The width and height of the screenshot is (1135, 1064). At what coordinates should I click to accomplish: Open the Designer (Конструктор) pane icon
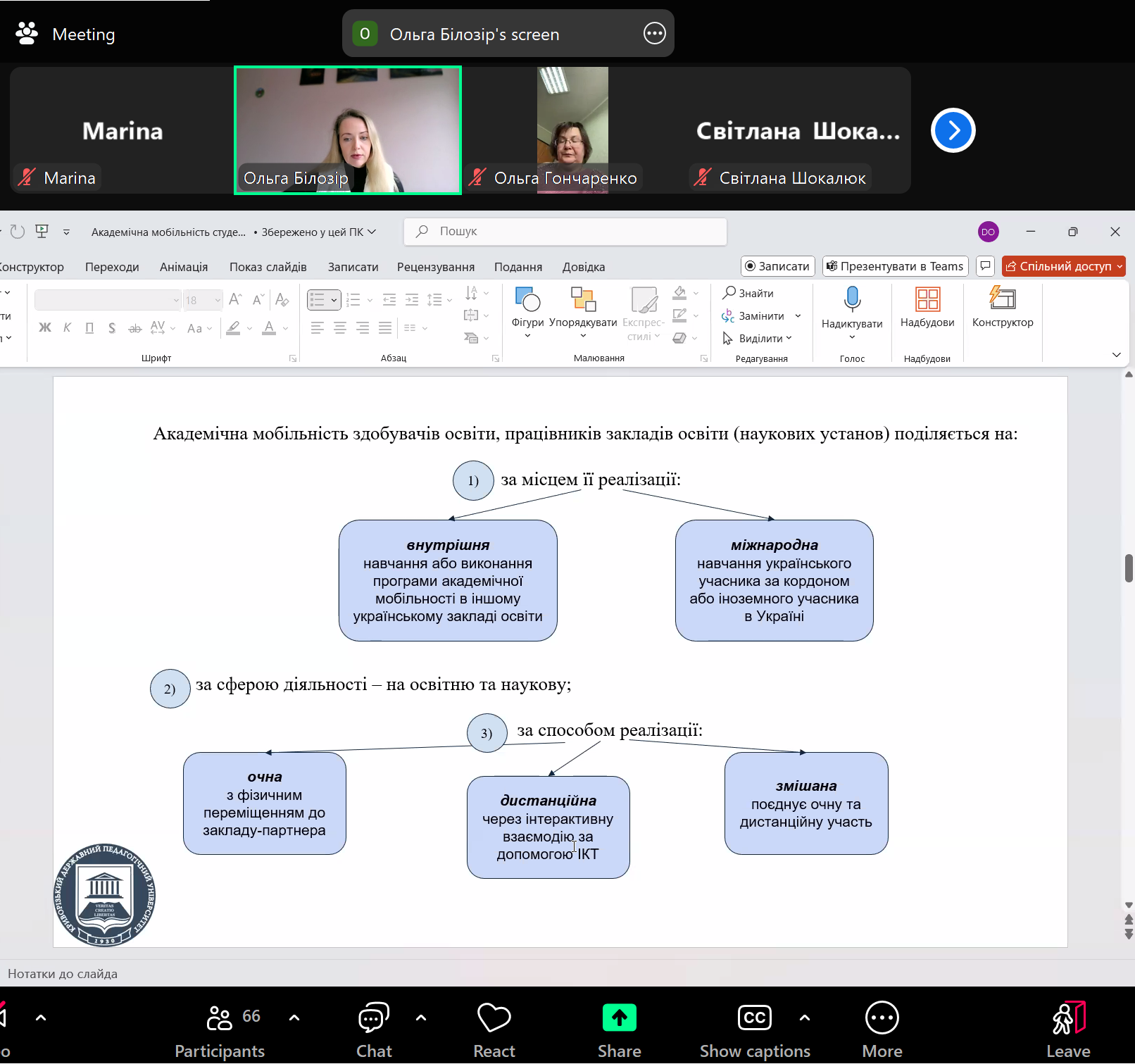[x=1003, y=299]
